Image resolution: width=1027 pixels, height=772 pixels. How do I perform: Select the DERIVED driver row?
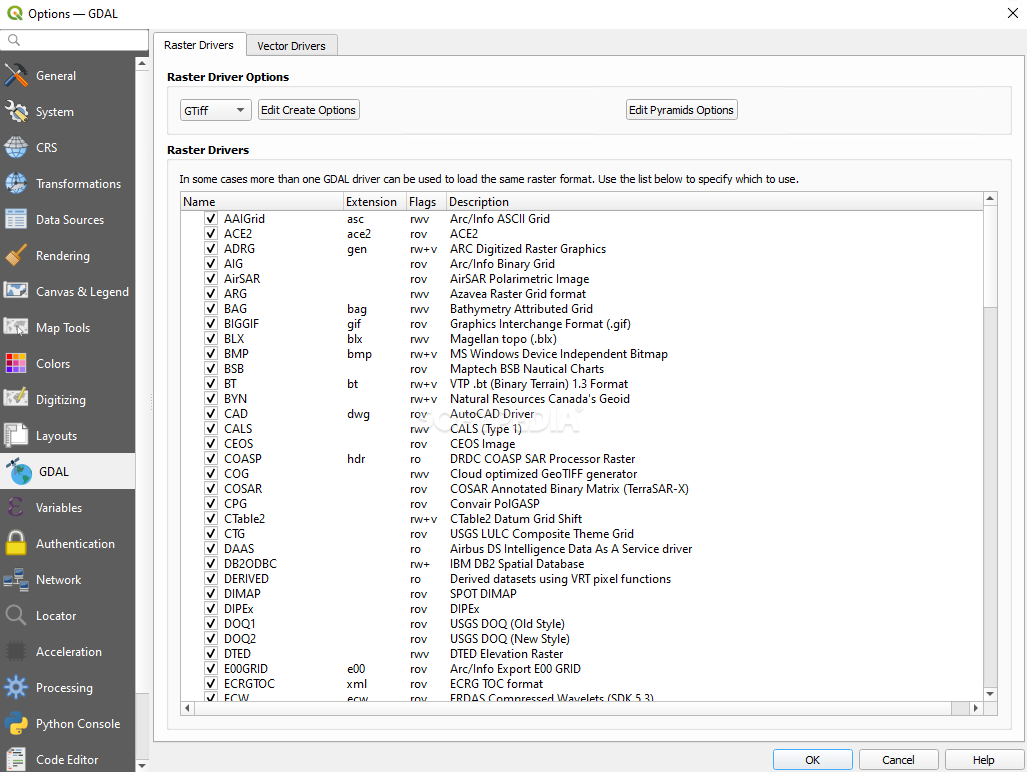tap(582, 579)
